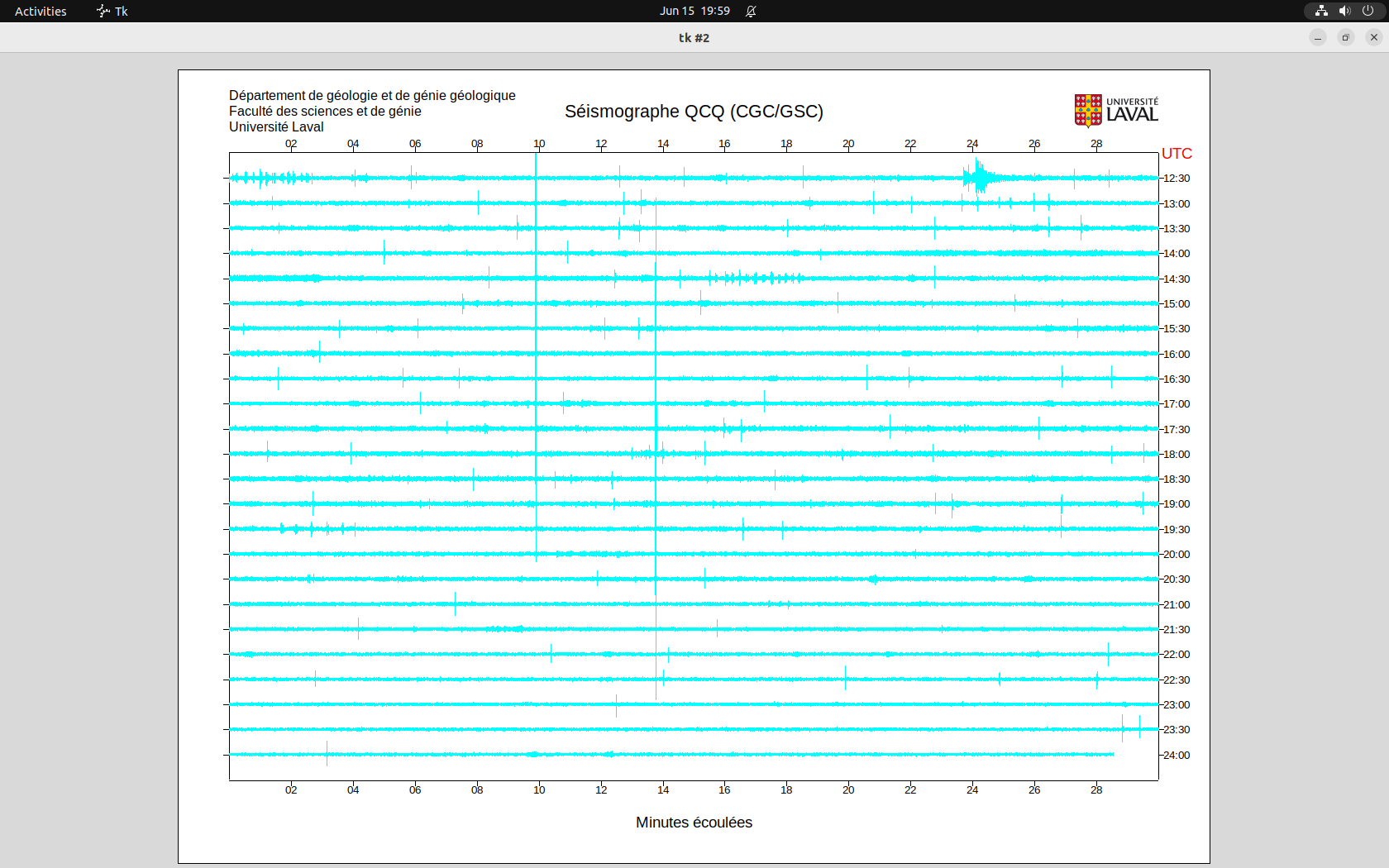The image size is (1389, 868).
Task: Click the red UTC label
Action: 1177,154
